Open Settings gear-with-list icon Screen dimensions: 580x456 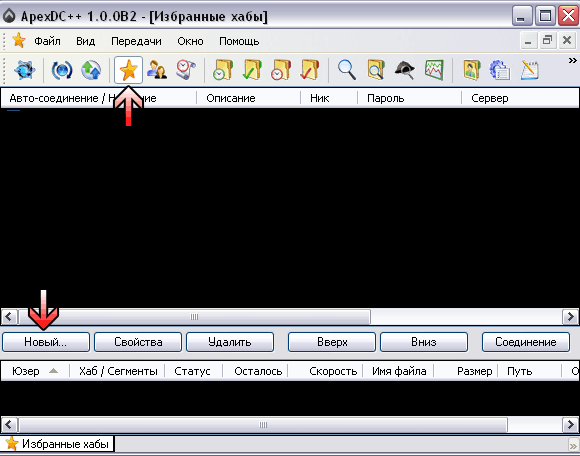point(500,70)
